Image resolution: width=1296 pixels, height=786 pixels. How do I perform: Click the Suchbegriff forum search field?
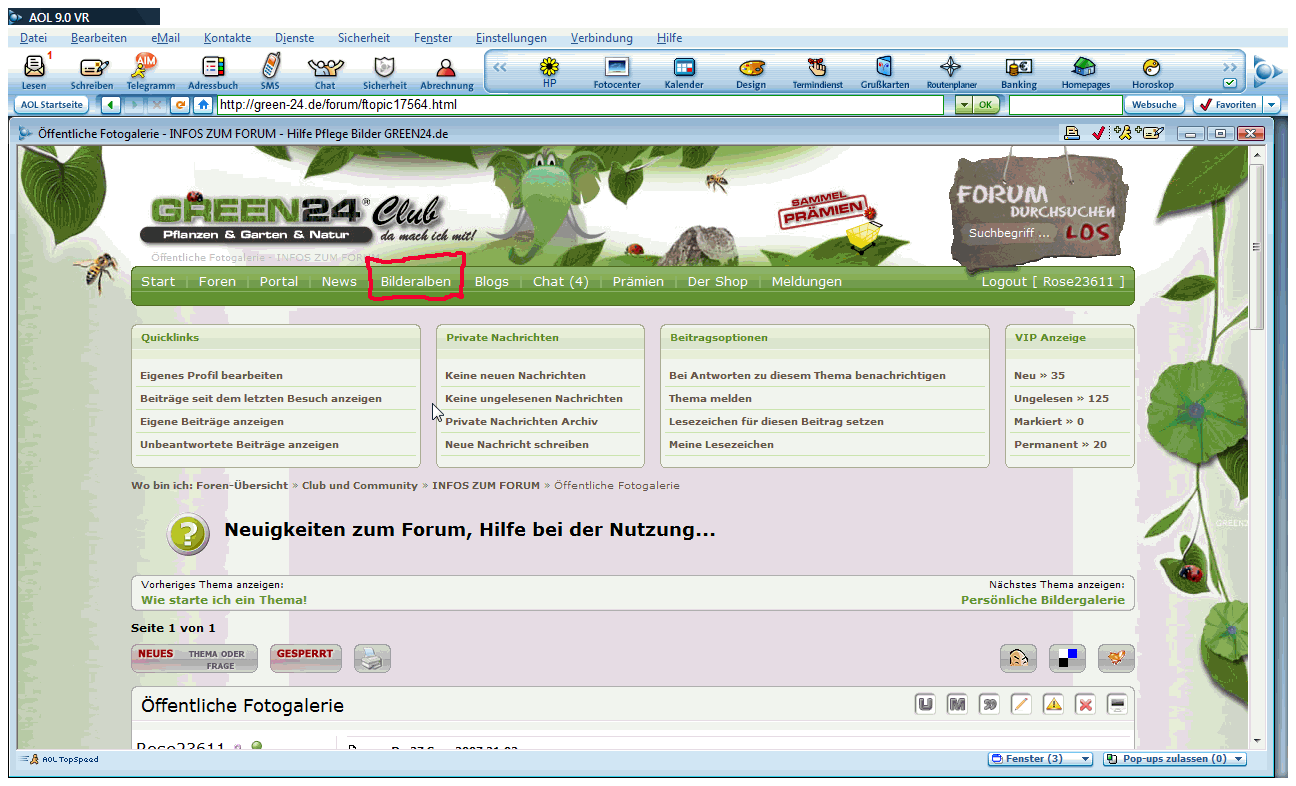pos(1009,233)
